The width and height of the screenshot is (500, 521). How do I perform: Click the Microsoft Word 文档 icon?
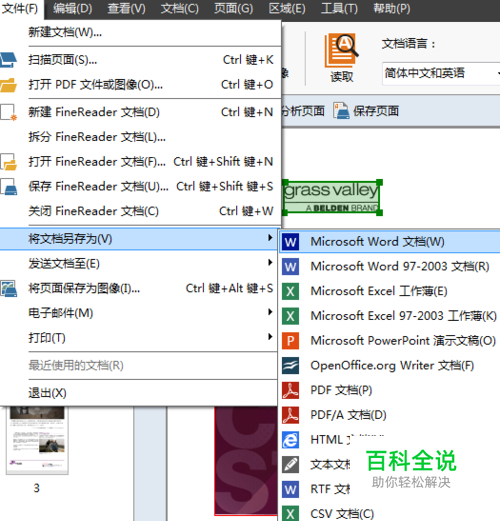coord(290,242)
